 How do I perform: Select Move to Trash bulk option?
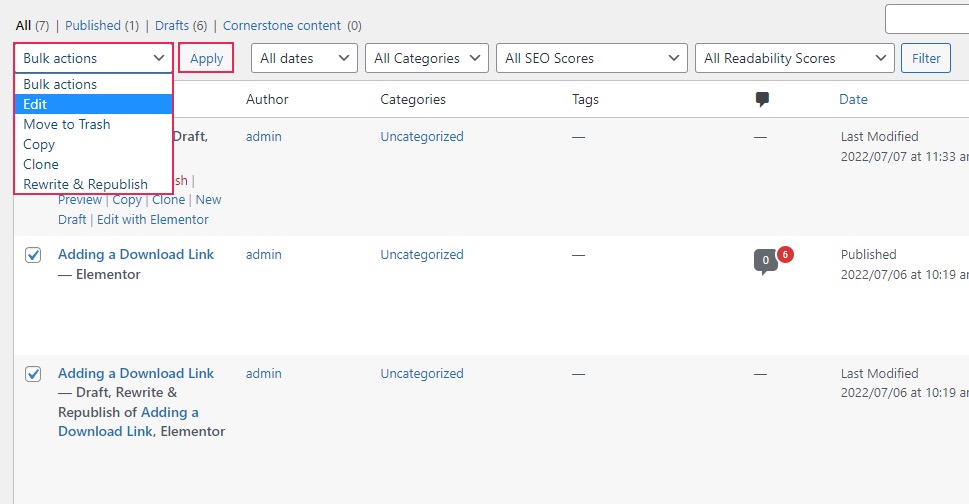[93, 124]
